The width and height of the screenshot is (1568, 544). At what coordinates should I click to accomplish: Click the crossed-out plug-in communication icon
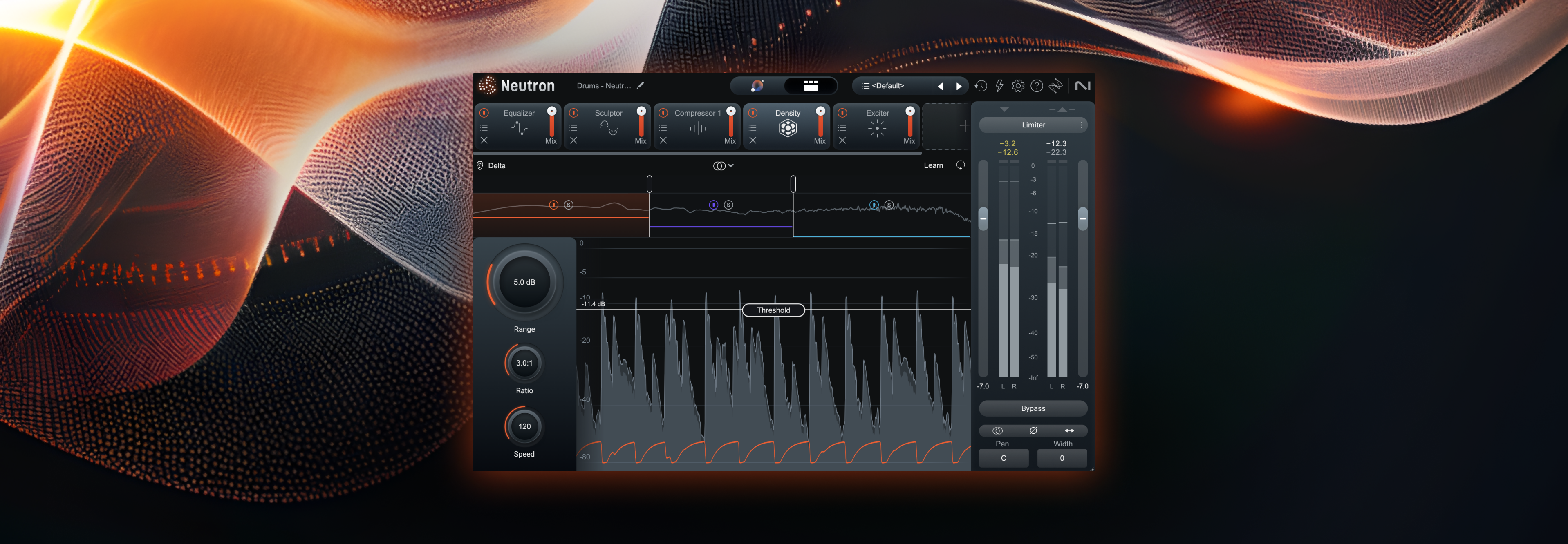(1055, 86)
